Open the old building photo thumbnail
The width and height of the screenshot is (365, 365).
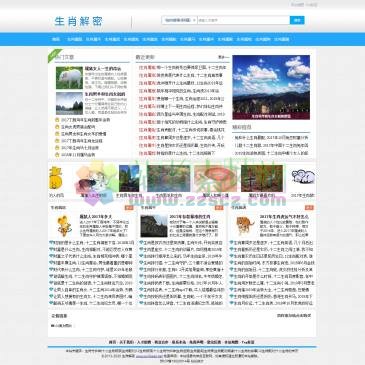point(154,226)
